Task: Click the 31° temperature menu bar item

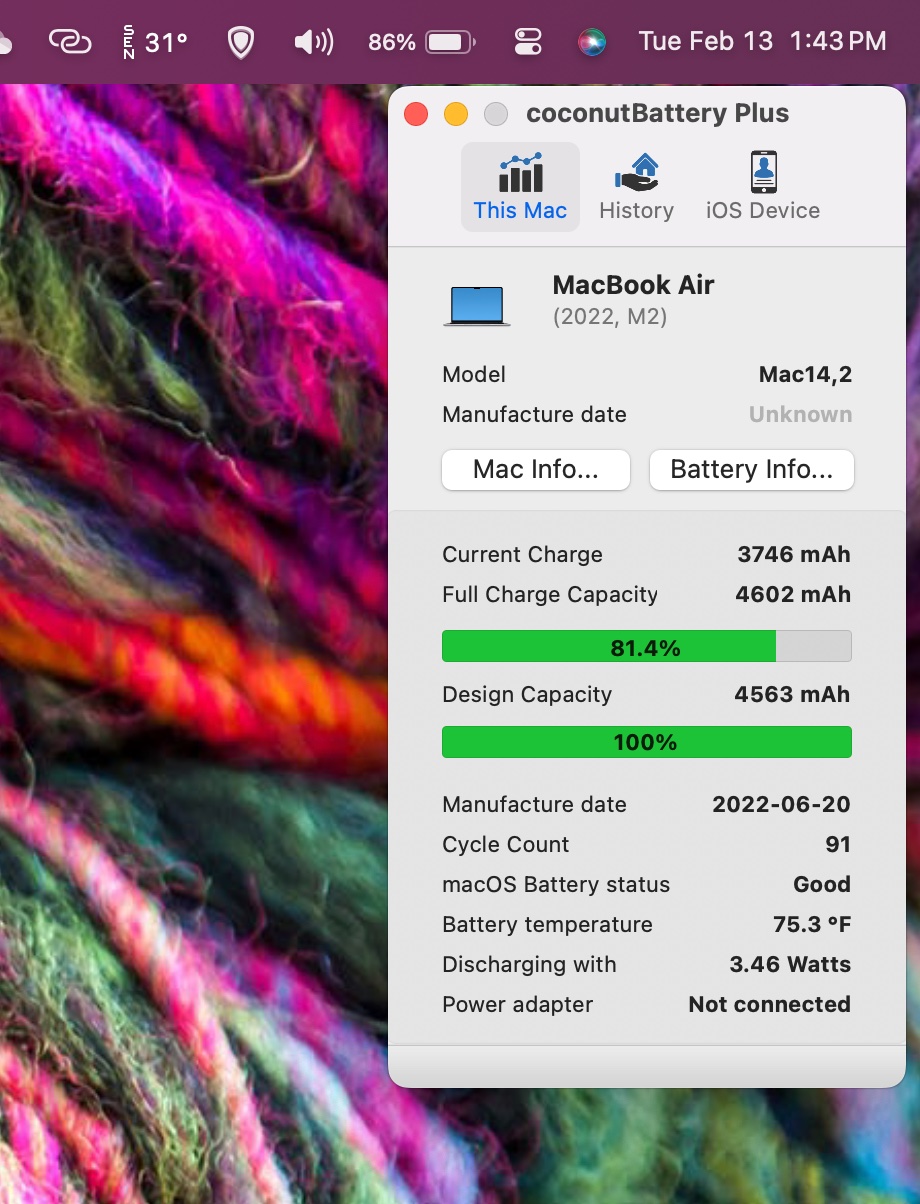Action: tap(156, 42)
